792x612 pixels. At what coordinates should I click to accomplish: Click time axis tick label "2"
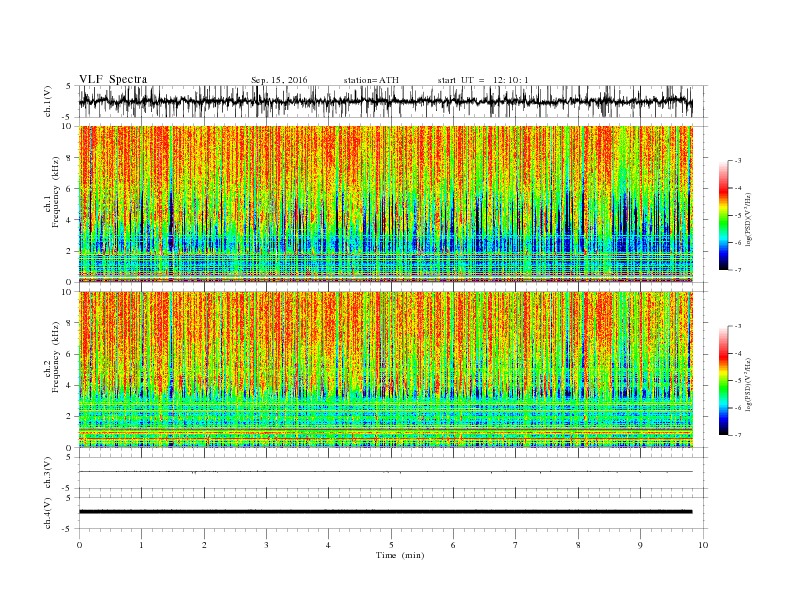(x=204, y=545)
